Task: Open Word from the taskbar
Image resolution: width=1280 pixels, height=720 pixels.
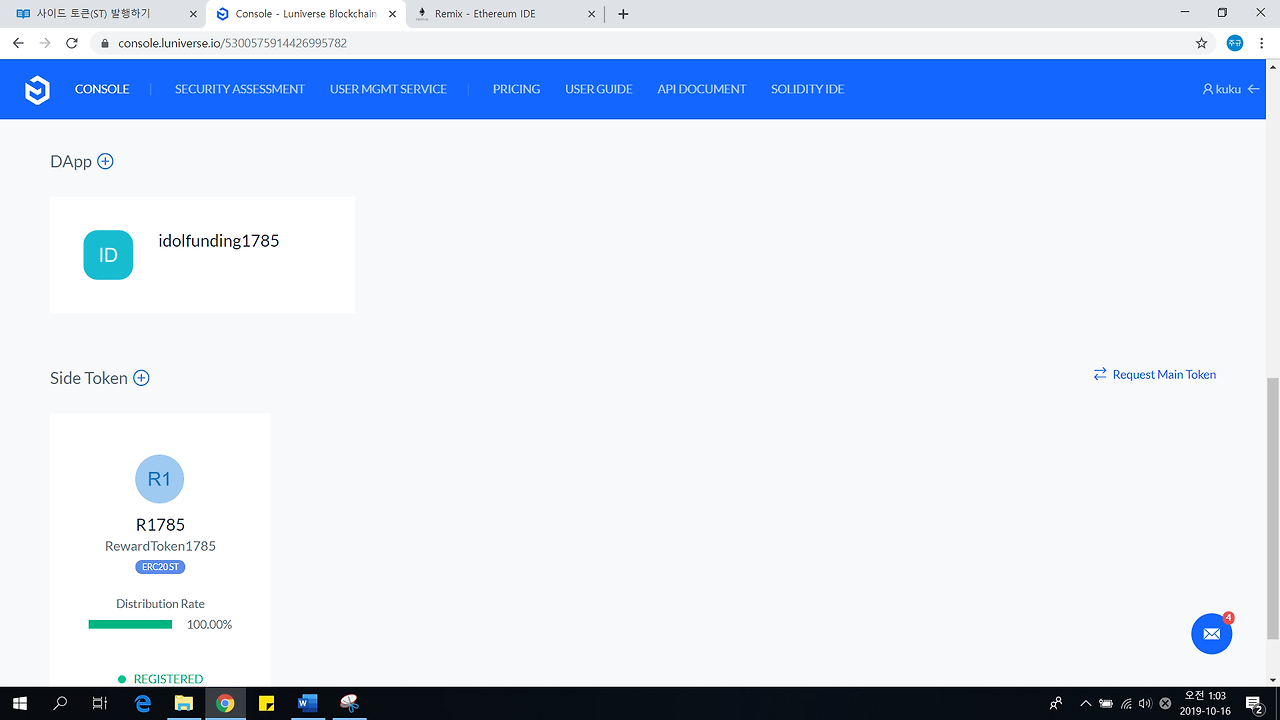Action: (x=307, y=703)
